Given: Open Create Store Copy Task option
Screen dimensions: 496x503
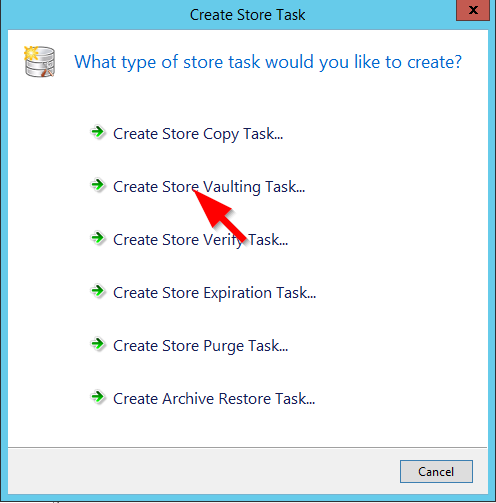Looking at the screenshot, I should click(x=198, y=134).
